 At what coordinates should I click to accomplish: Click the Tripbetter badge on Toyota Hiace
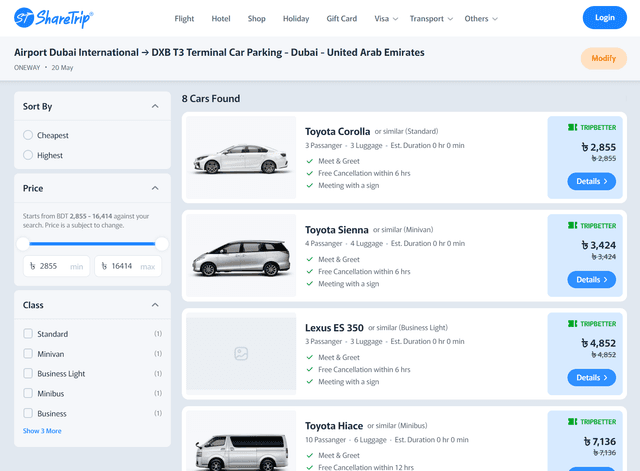coord(592,422)
